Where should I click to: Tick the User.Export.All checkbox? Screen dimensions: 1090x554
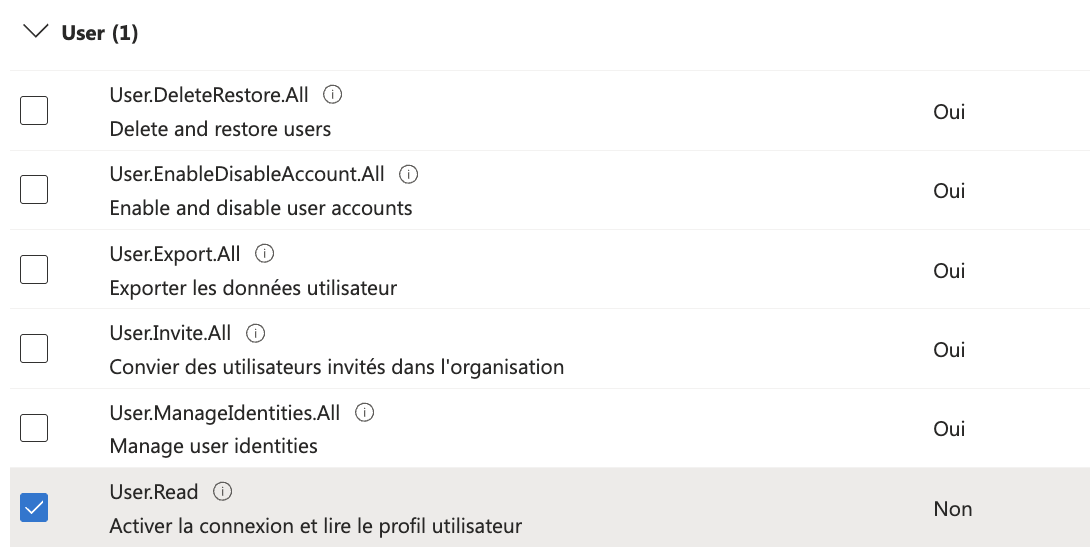(34, 269)
